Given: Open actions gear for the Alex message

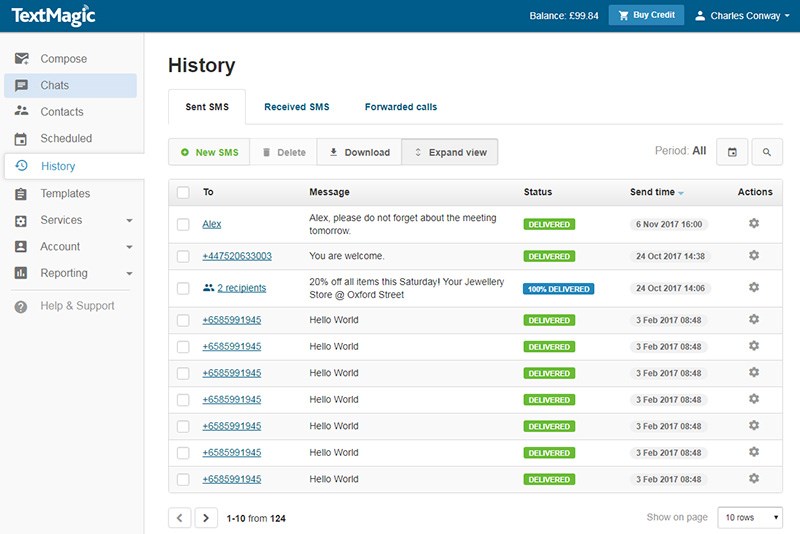Looking at the screenshot, I should [754, 223].
